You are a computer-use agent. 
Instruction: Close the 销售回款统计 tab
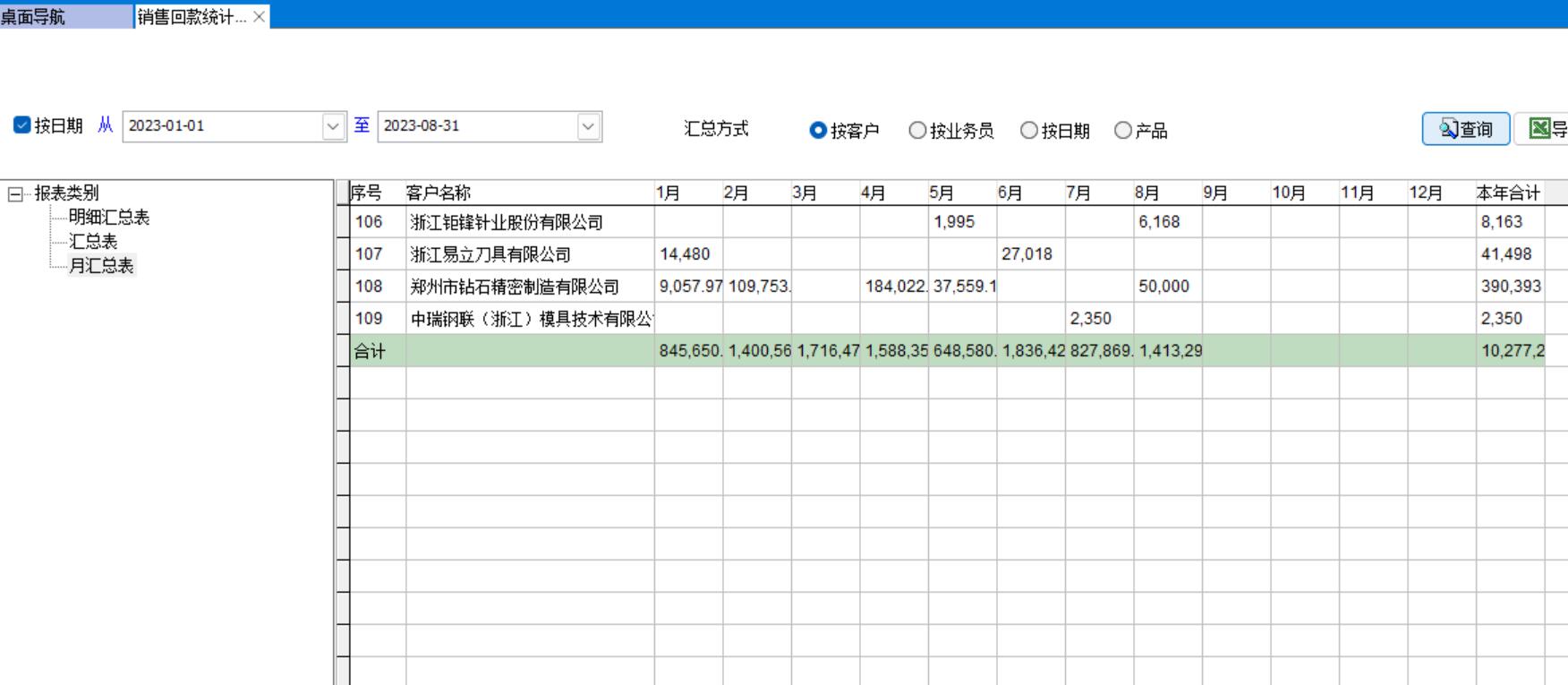click(x=259, y=17)
